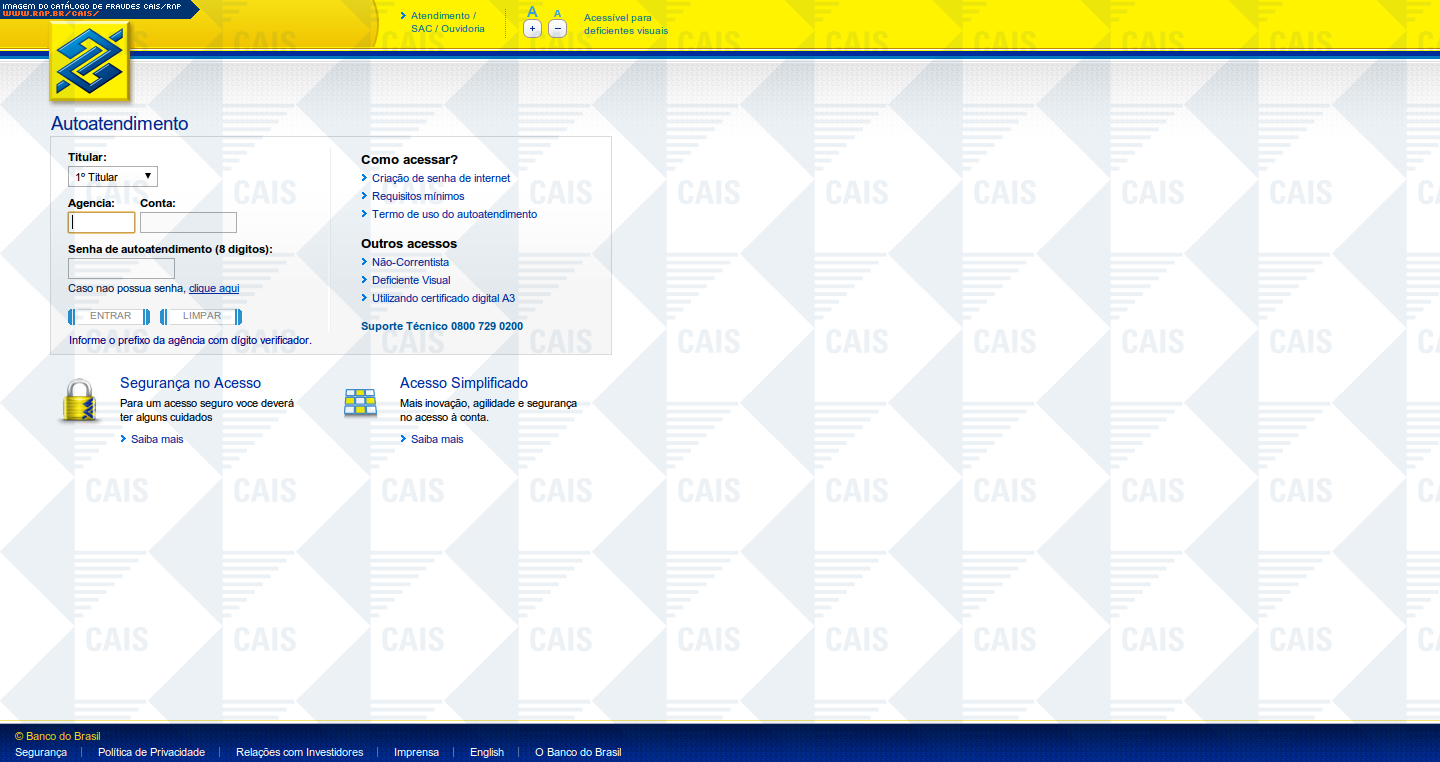Open Termo de uso do autoatendimento
The image size is (1440, 762).
tap(454, 214)
